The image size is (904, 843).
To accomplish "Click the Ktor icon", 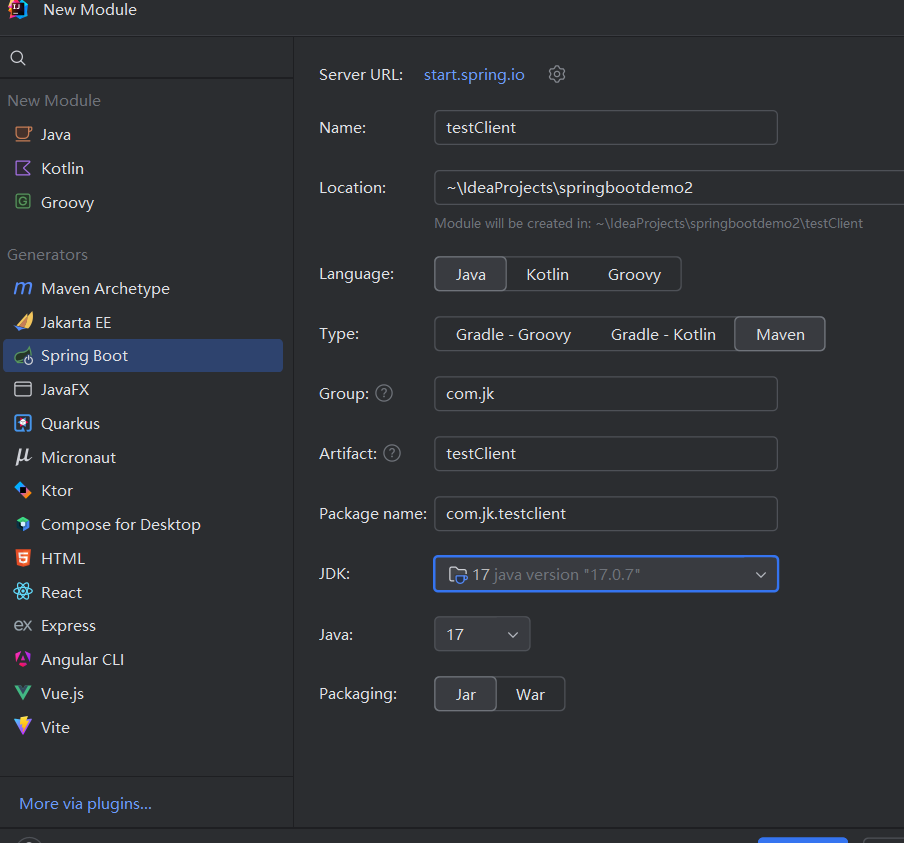I will click(x=23, y=491).
